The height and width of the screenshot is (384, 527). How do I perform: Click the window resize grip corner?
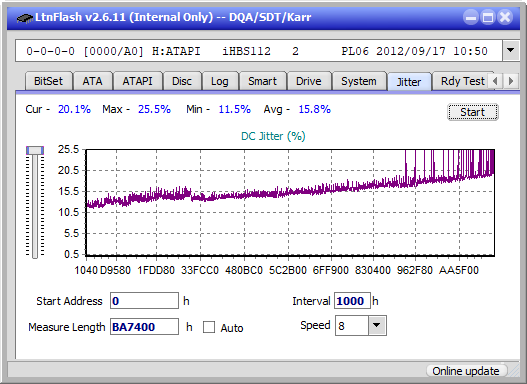pyautogui.click(x=514, y=372)
